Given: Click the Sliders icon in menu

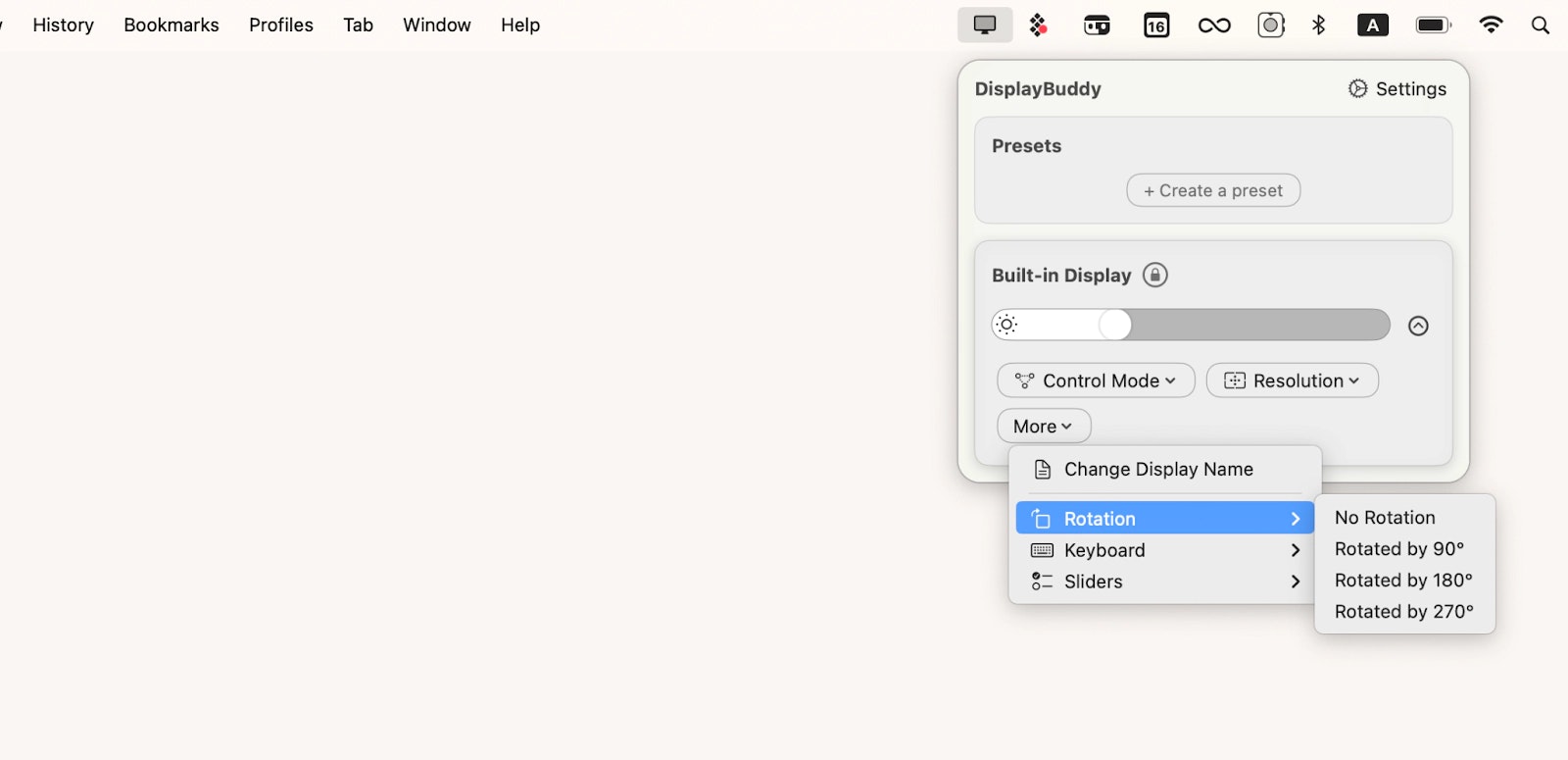Looking at the screenshot, I should (x=1042, y=582).
